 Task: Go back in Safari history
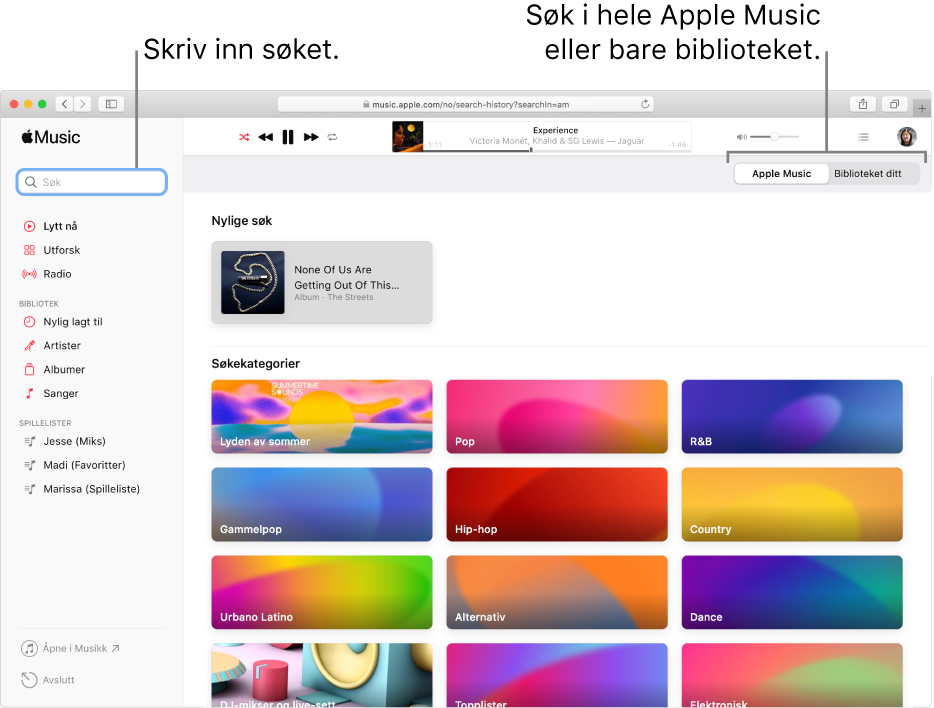click(65, 104)
